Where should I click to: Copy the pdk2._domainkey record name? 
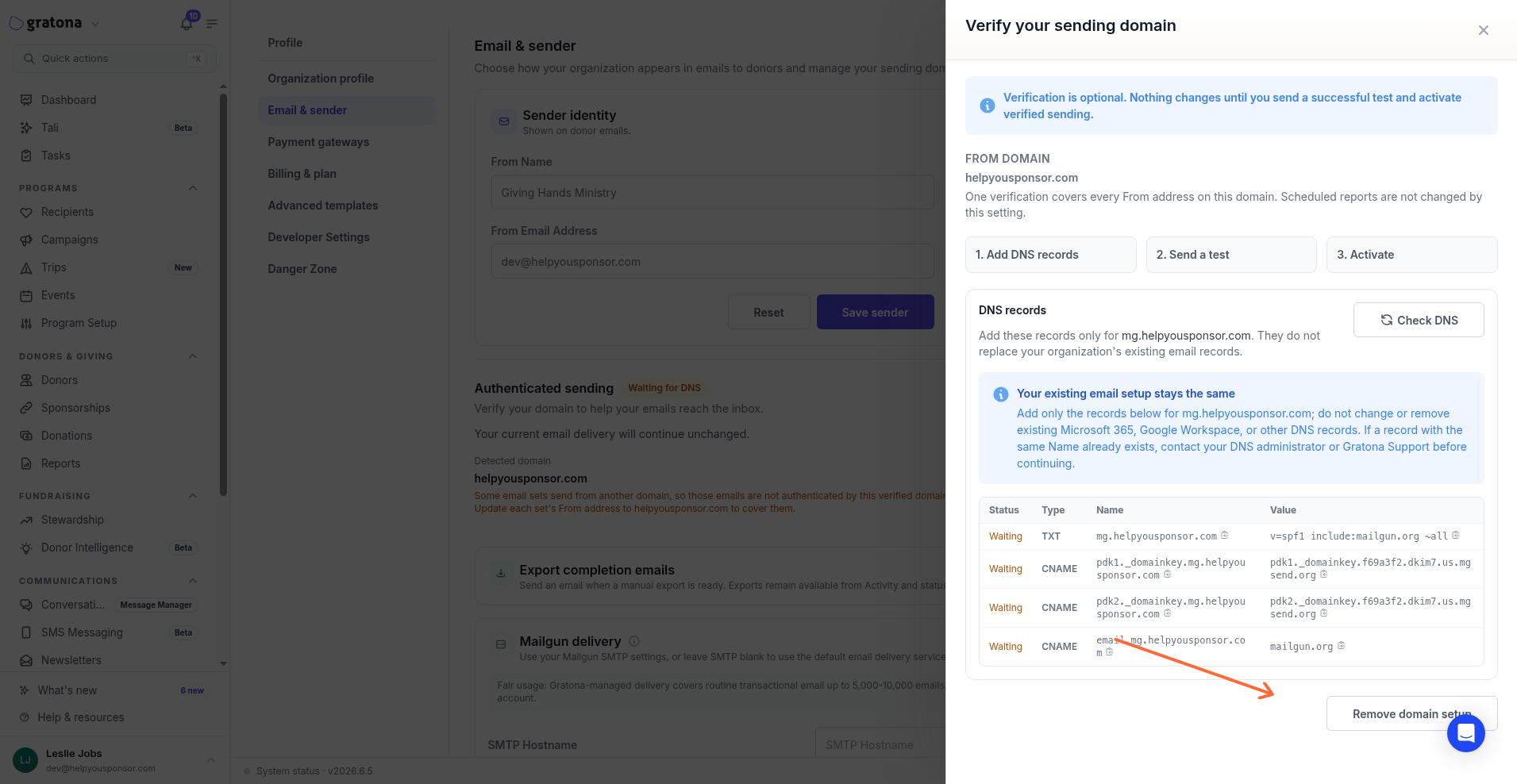1167,613
